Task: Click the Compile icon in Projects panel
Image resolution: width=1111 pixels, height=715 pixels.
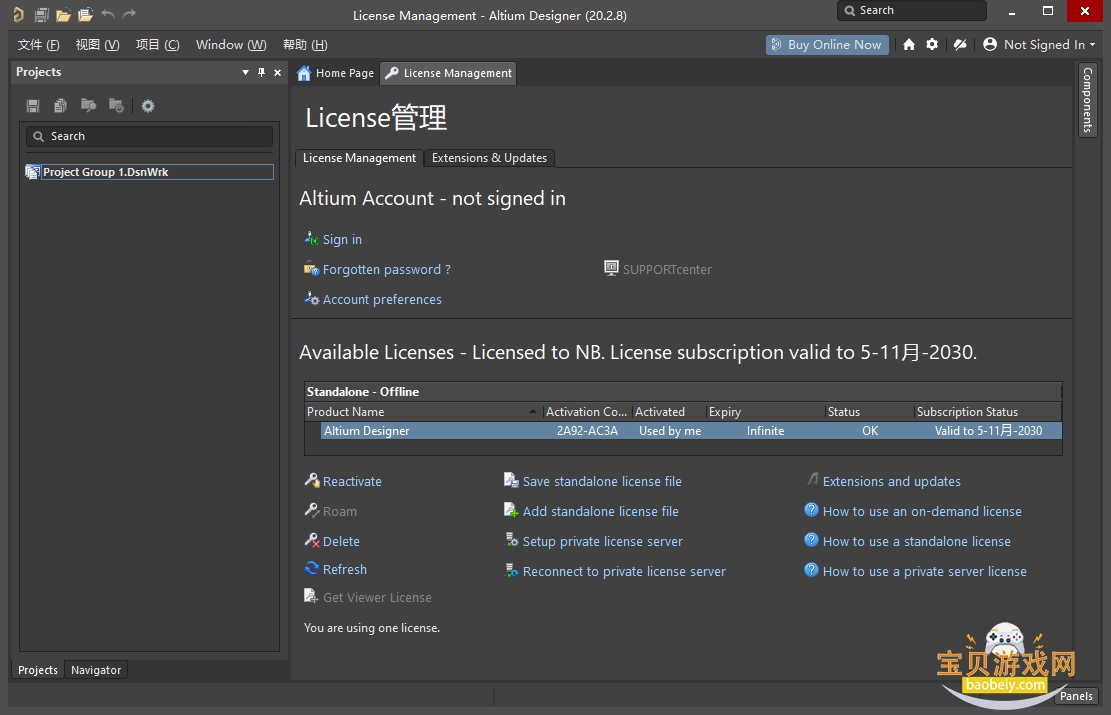Action: pos(60,106)
